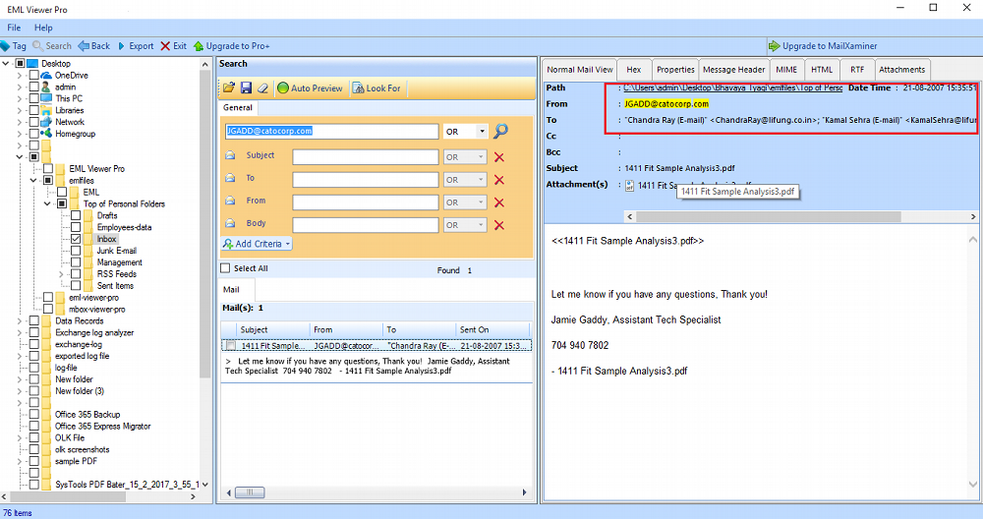The image size is (983, 519).
Task: Open the Add Criteria dropdown
Action: [x=257, y=244]
